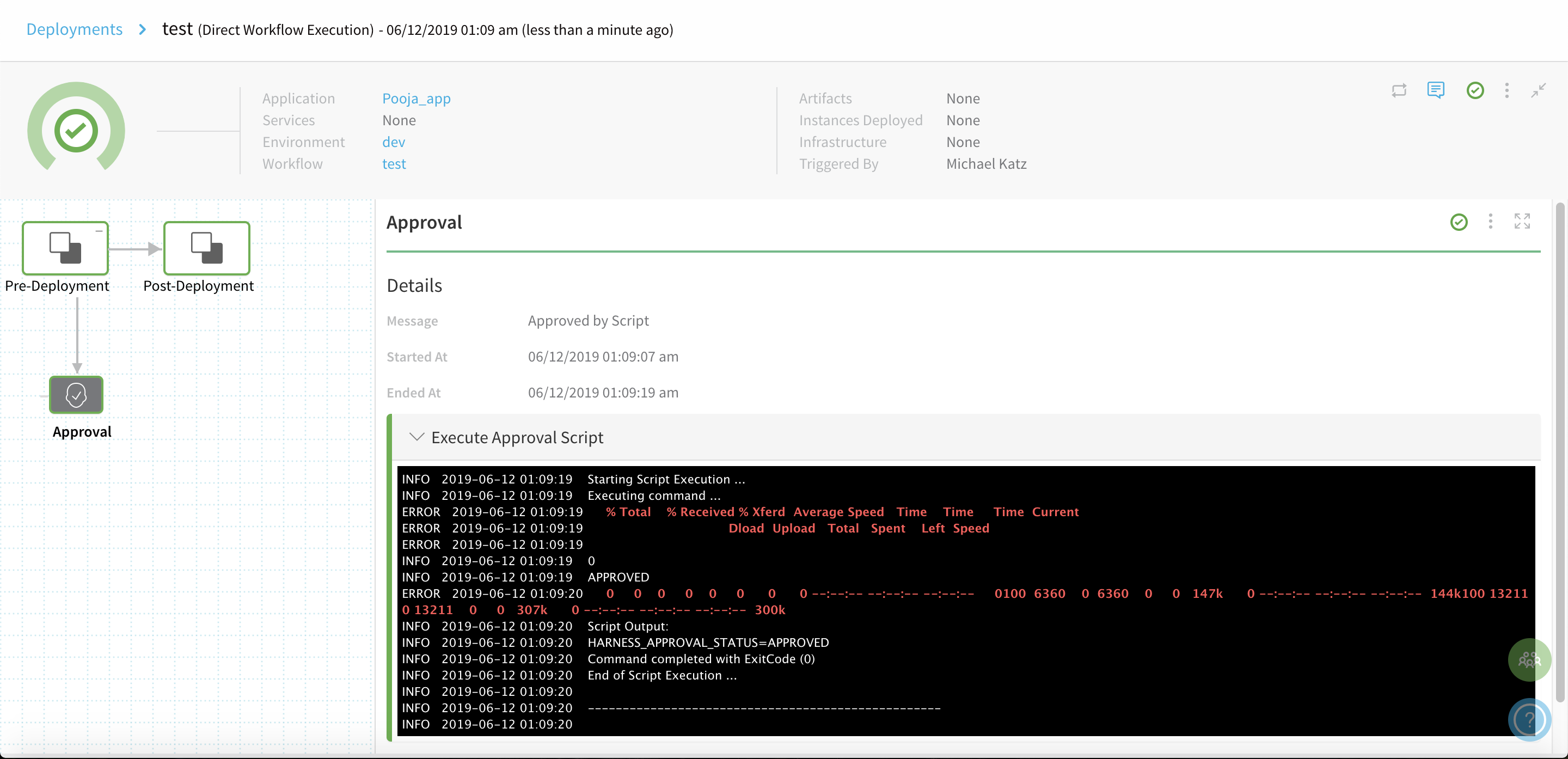Viewport: 1568px width, 759px height.
Task: Select the Post-Deployment workflow node
Action: pos(206,248)
